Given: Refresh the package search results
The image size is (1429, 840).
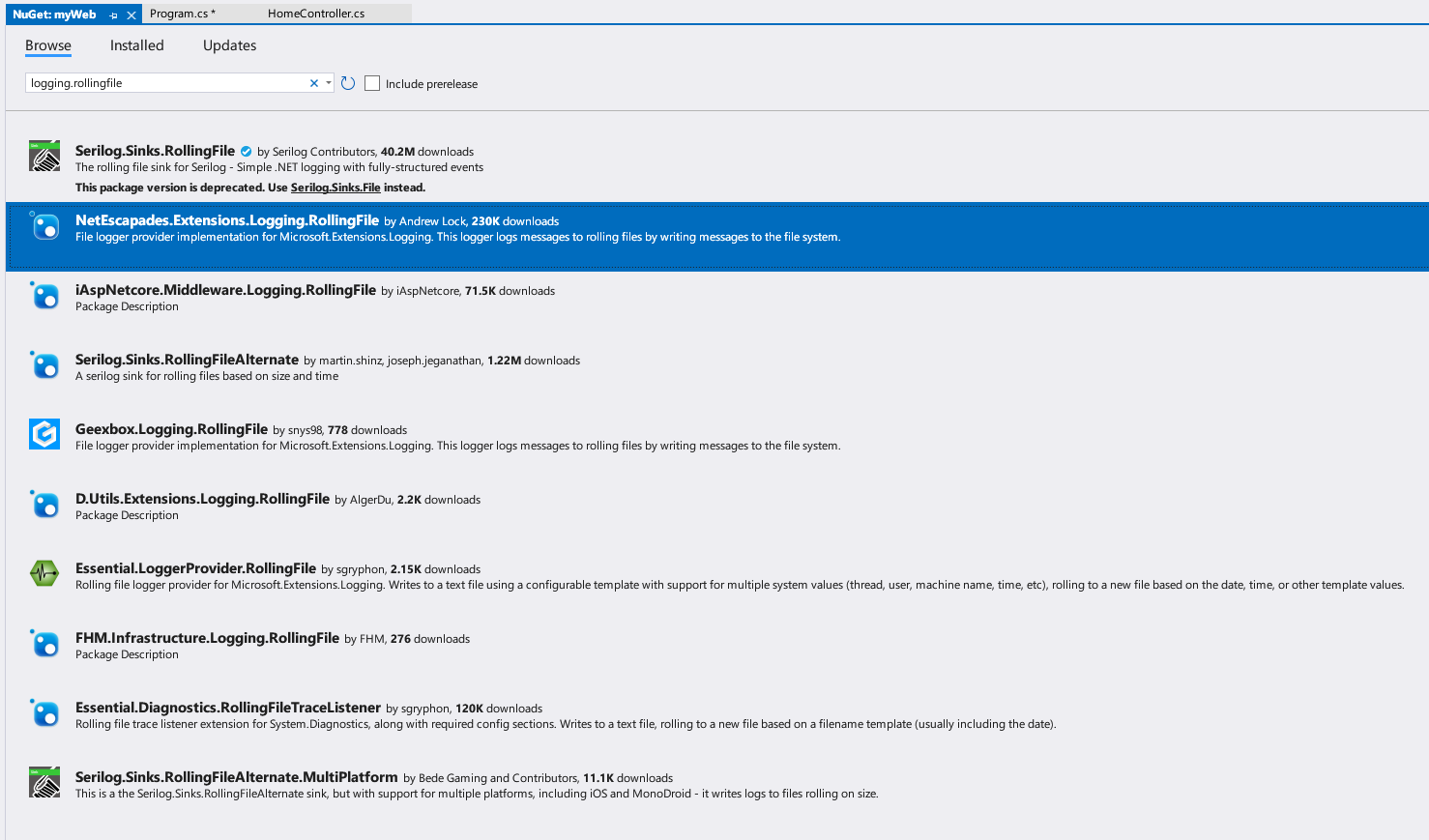Looking at the screenshot, I should tap(348, 83).
